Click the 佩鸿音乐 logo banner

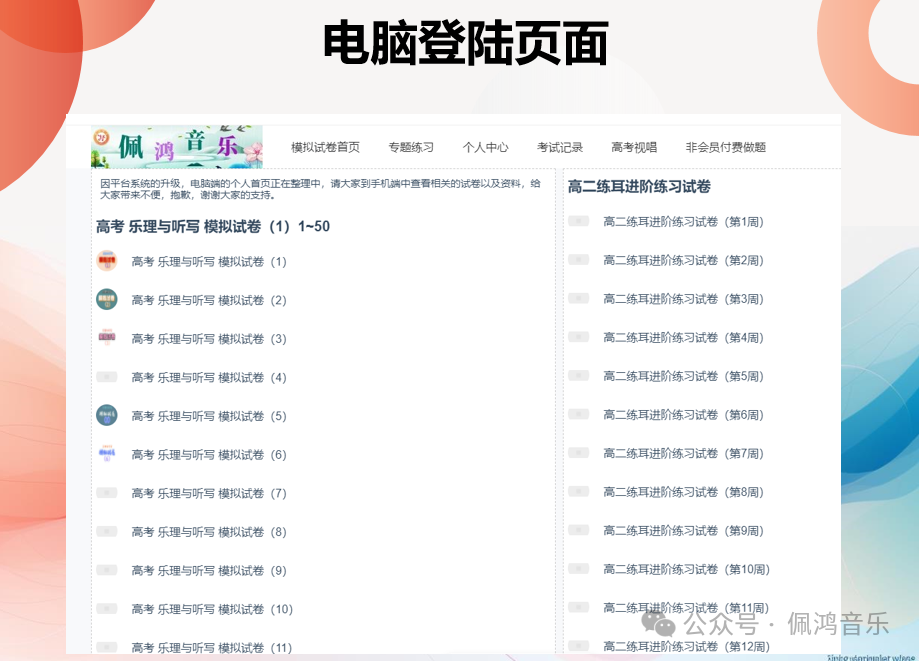pyautogui.click(x=176, y=146)
